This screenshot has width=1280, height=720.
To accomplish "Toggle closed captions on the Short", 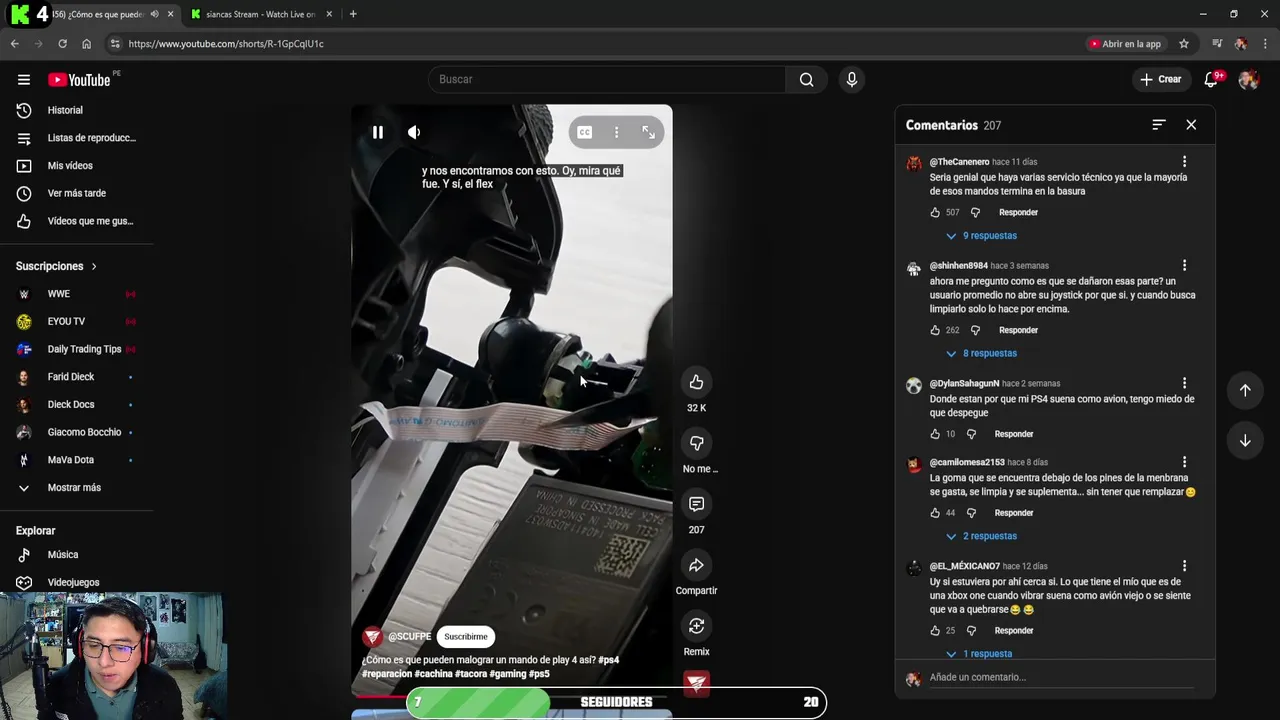I will coord(585,132).
